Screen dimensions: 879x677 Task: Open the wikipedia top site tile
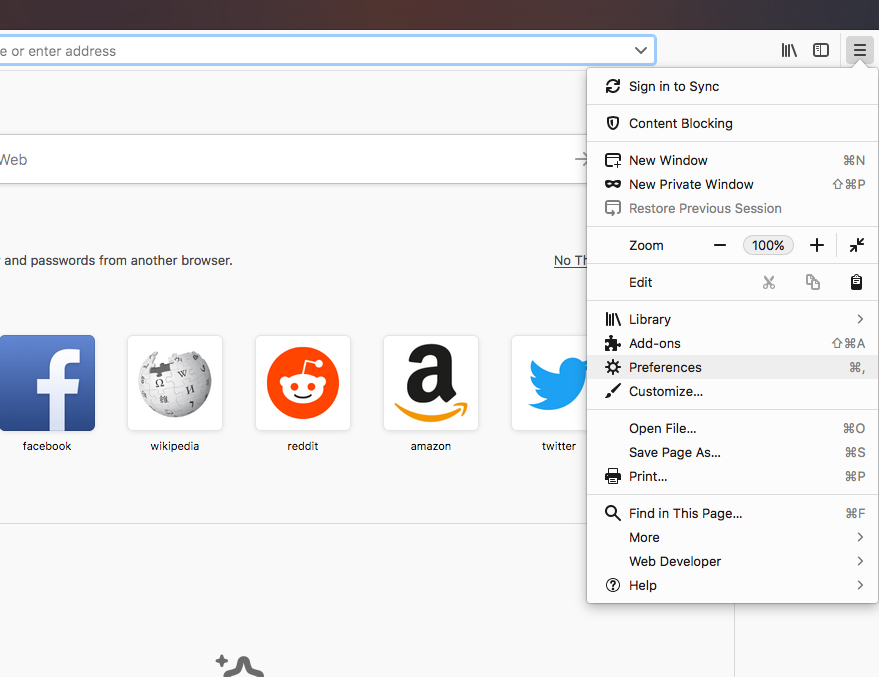tap(175, 383)
